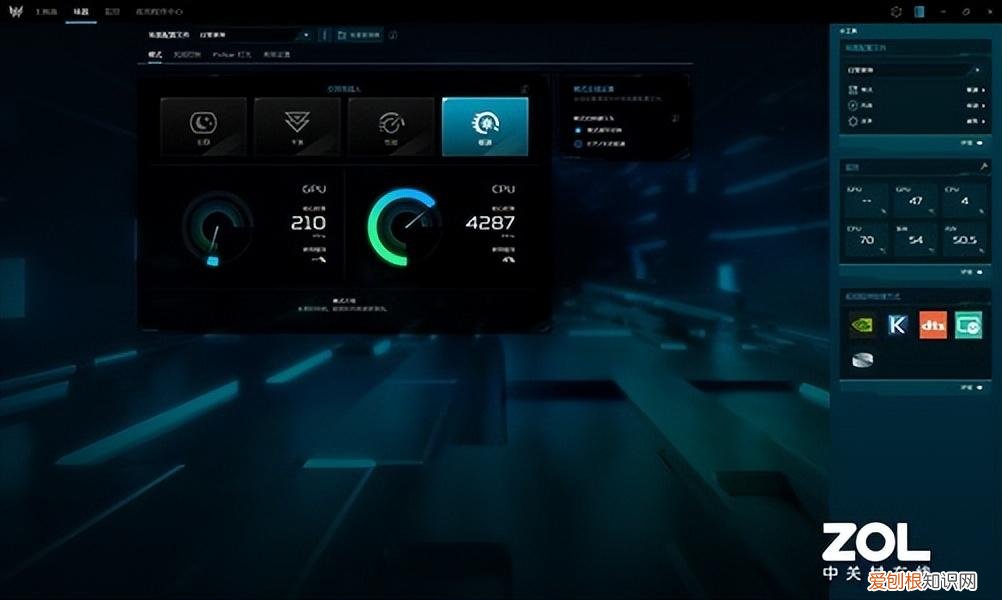Select the highlighted Turbo mode tile
Image resolution: width=1002 pixels, height=600 pixels.
point(485,126)
